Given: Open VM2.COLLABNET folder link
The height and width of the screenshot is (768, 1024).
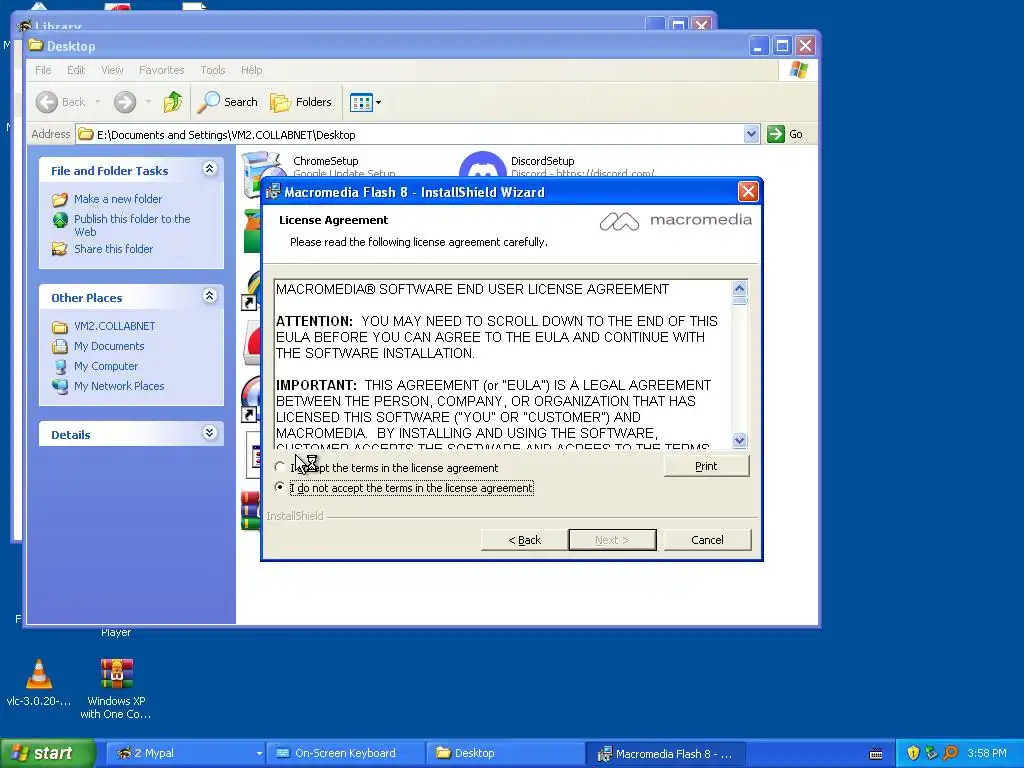Looking at the screenshot, I should coord(114,326).
